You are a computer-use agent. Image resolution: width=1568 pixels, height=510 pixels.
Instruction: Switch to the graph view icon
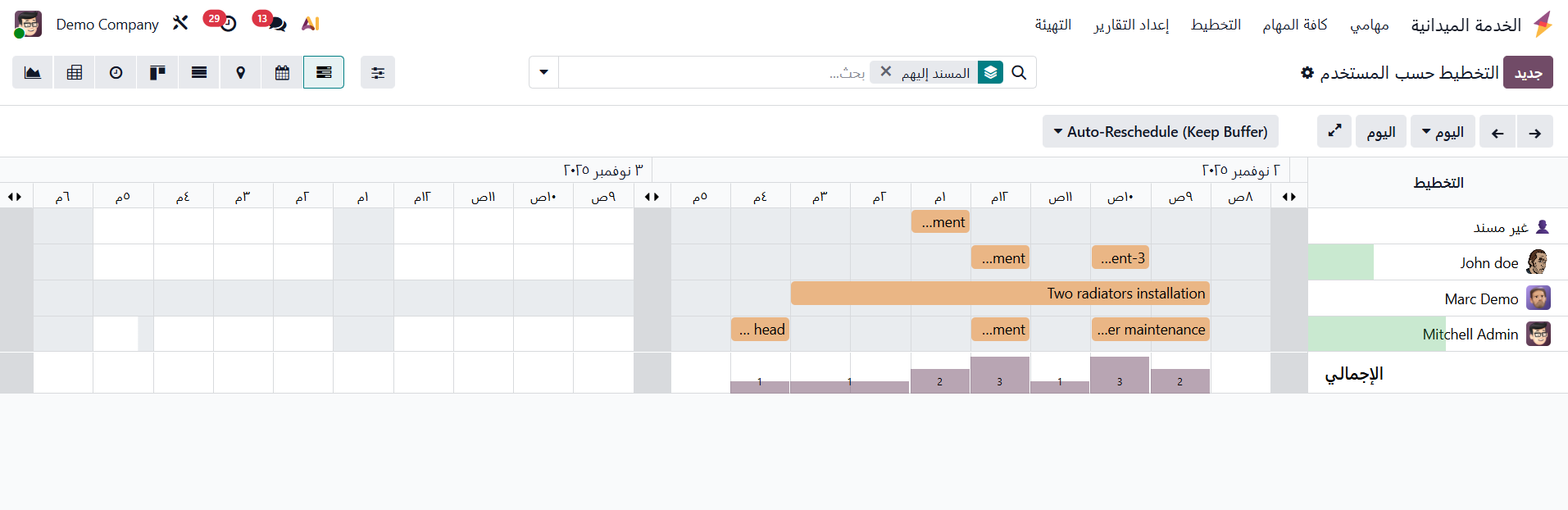pos(33,73)
